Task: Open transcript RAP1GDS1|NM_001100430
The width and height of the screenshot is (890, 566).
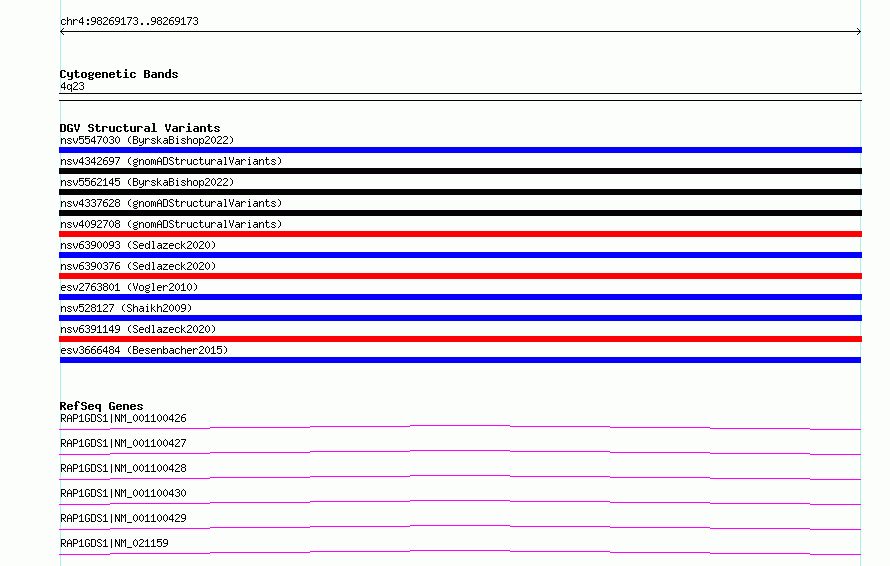Action: click(123, 493)
